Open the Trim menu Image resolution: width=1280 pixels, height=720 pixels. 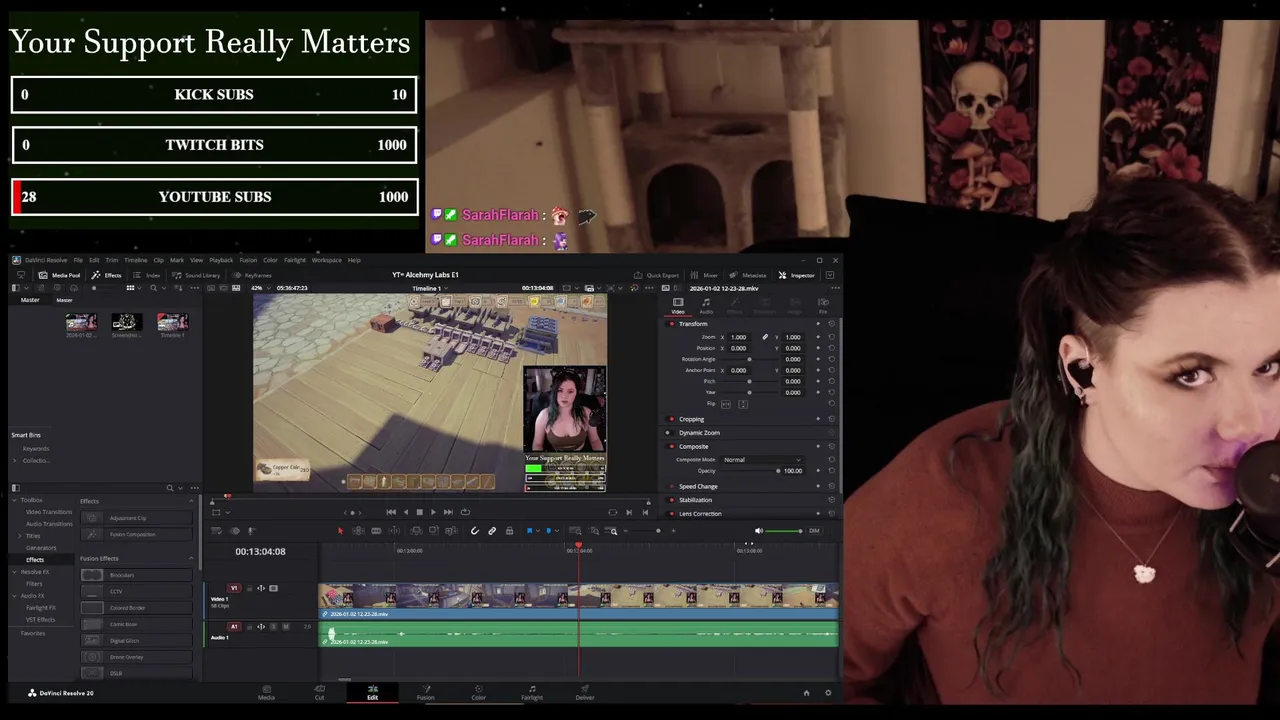pos(112,260)
